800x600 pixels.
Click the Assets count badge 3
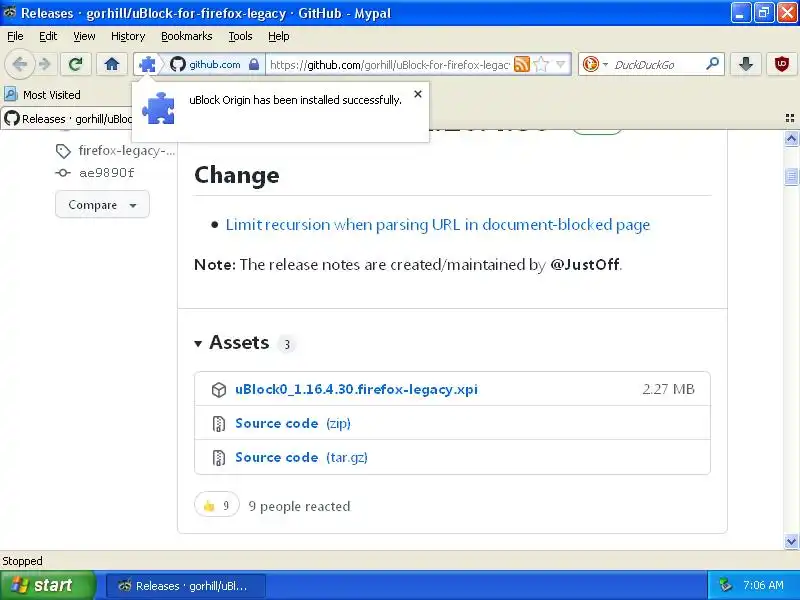tap(287, 344)
